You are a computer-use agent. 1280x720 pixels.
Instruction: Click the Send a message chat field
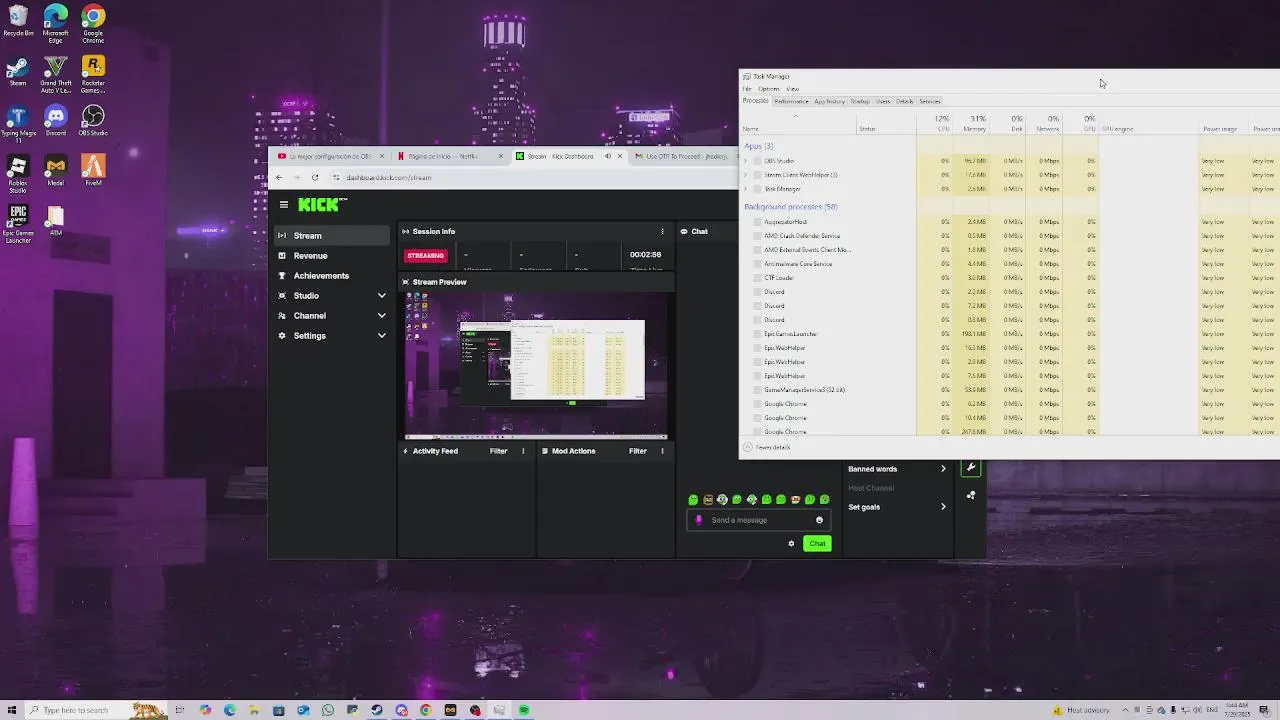(x=758, y=520)
